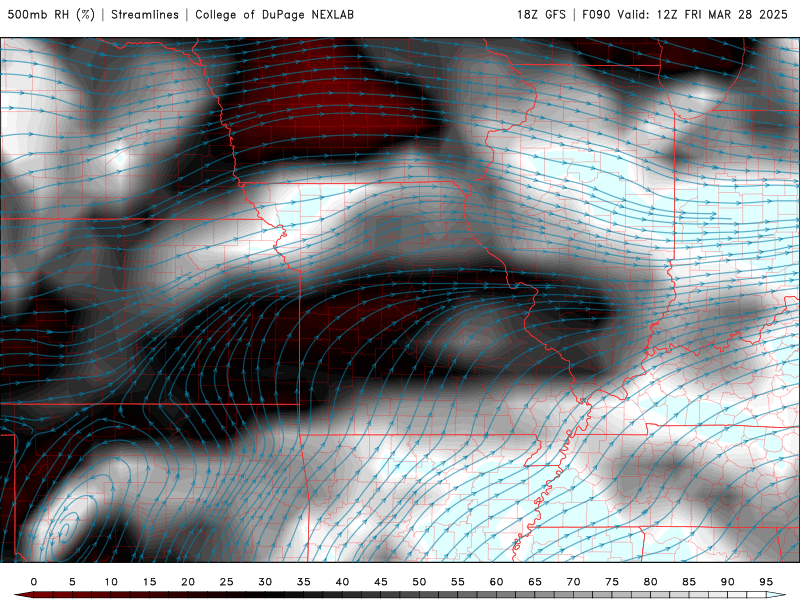800x600 pixels.
Task: Click the '500mb RH (%)' title text
Action: [51, 14]
